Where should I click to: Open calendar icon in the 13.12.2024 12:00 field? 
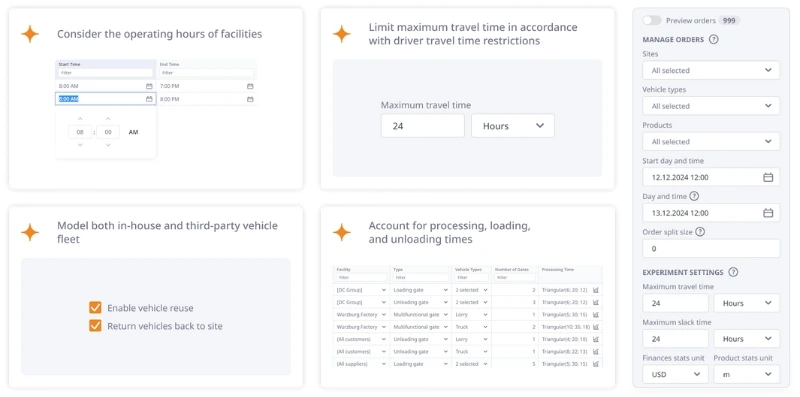pyautogui.click(x=768, y=213)
